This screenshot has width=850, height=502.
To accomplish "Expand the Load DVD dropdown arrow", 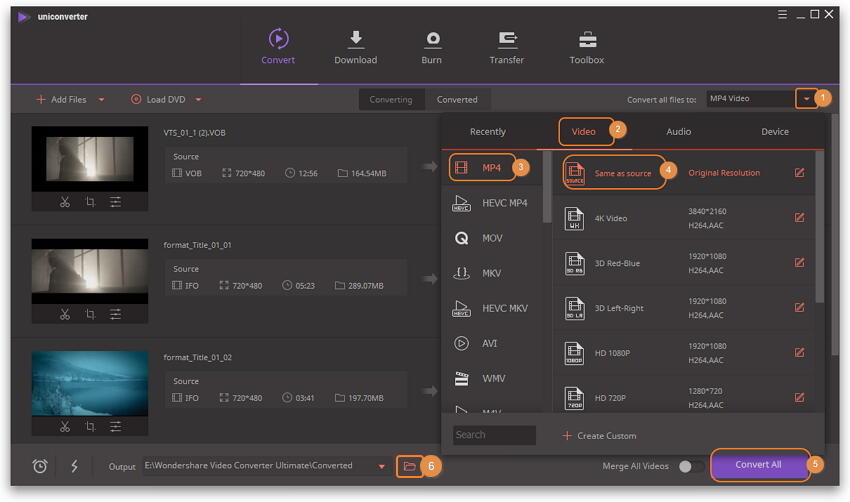I will pos(198,100).
